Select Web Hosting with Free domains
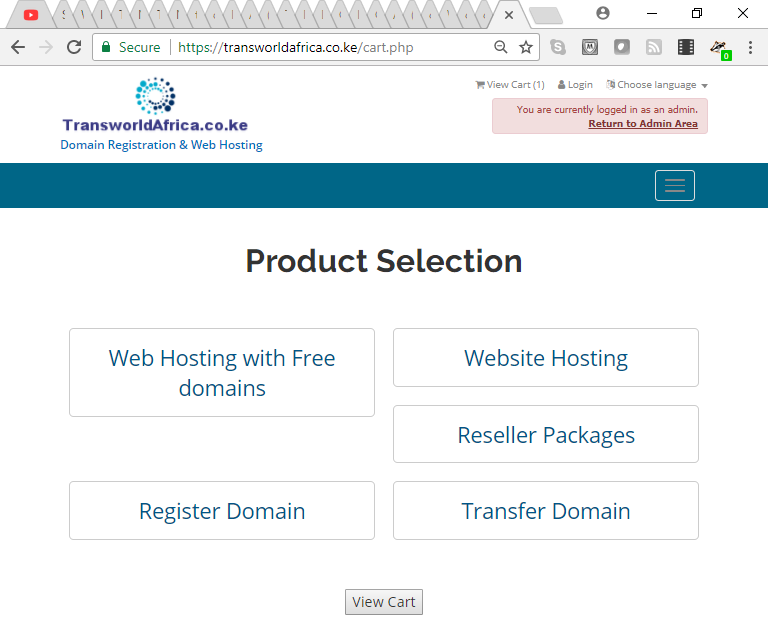 coord(222,372)
